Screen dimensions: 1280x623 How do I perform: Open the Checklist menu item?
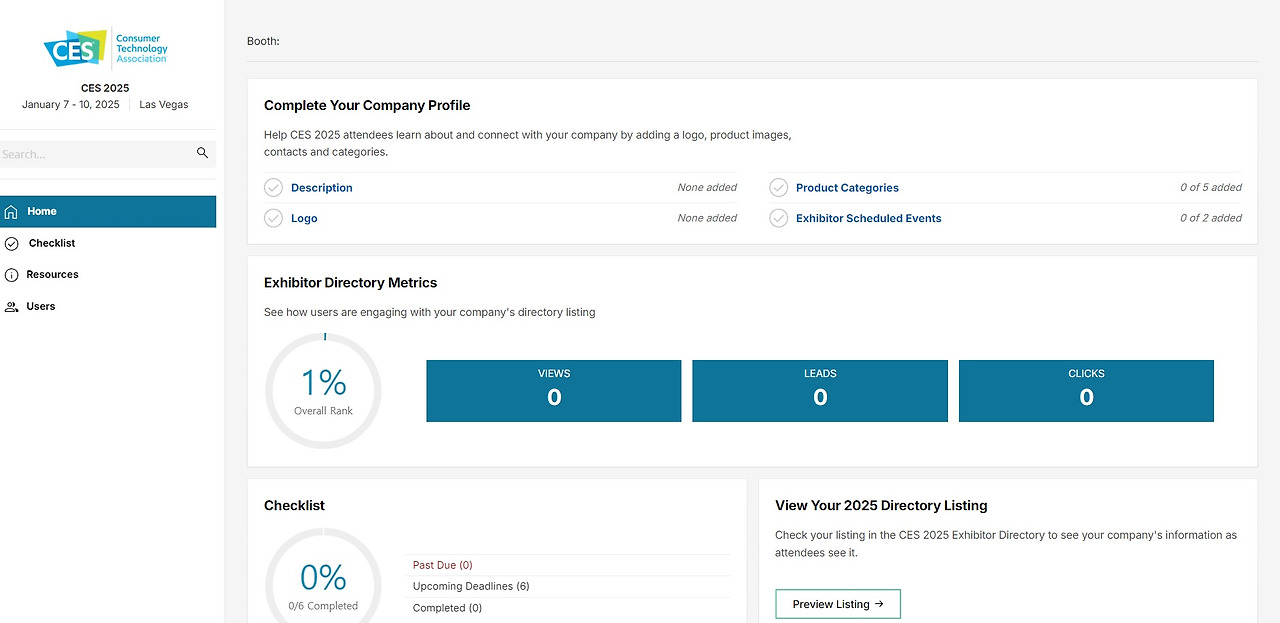coord(52,243)
